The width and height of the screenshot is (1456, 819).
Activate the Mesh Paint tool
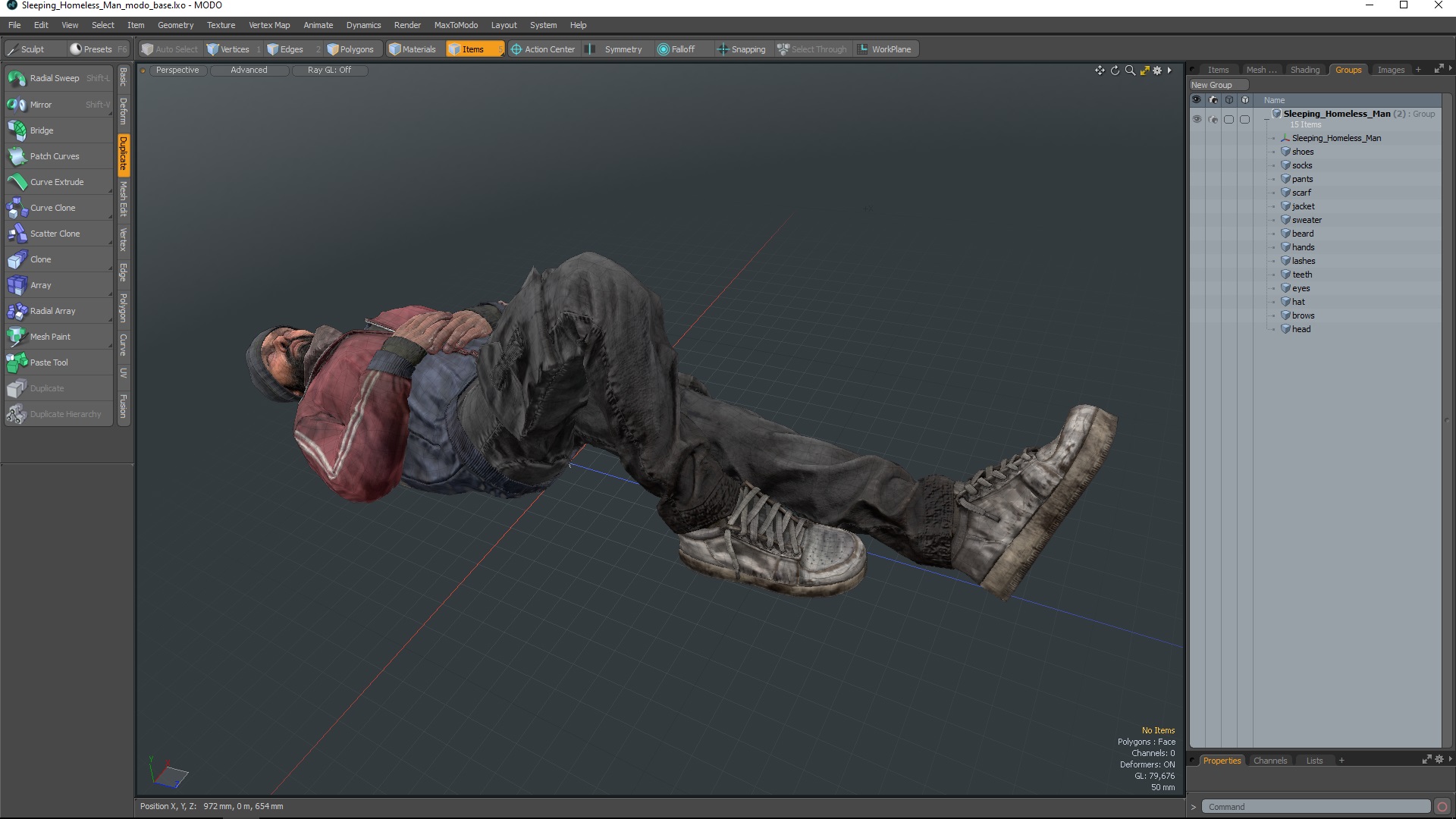click(x=58, y=337)
